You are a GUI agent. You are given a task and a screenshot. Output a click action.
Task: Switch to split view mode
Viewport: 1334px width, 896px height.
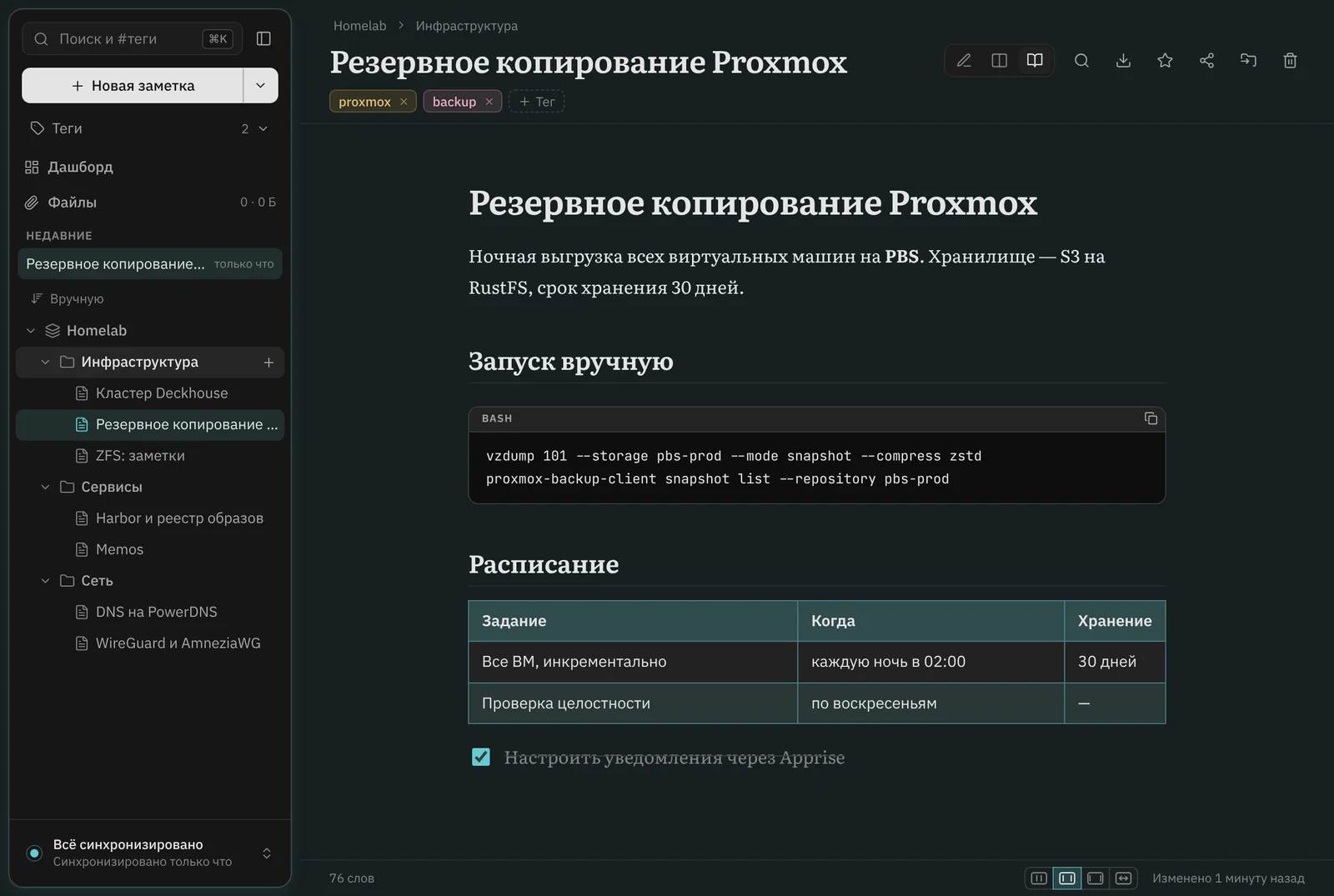(x=999, y=60)
